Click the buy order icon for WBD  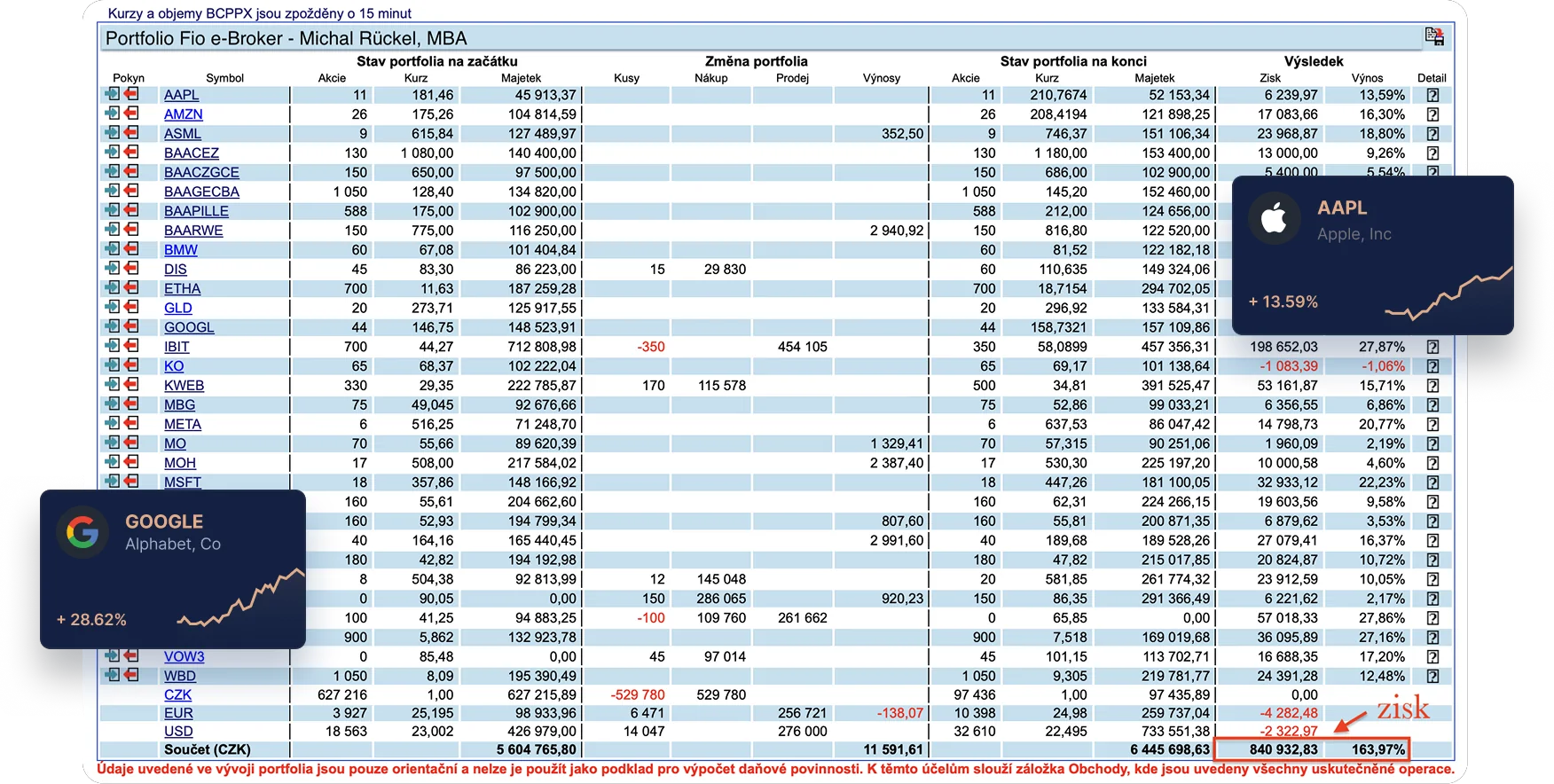(113, 675)
